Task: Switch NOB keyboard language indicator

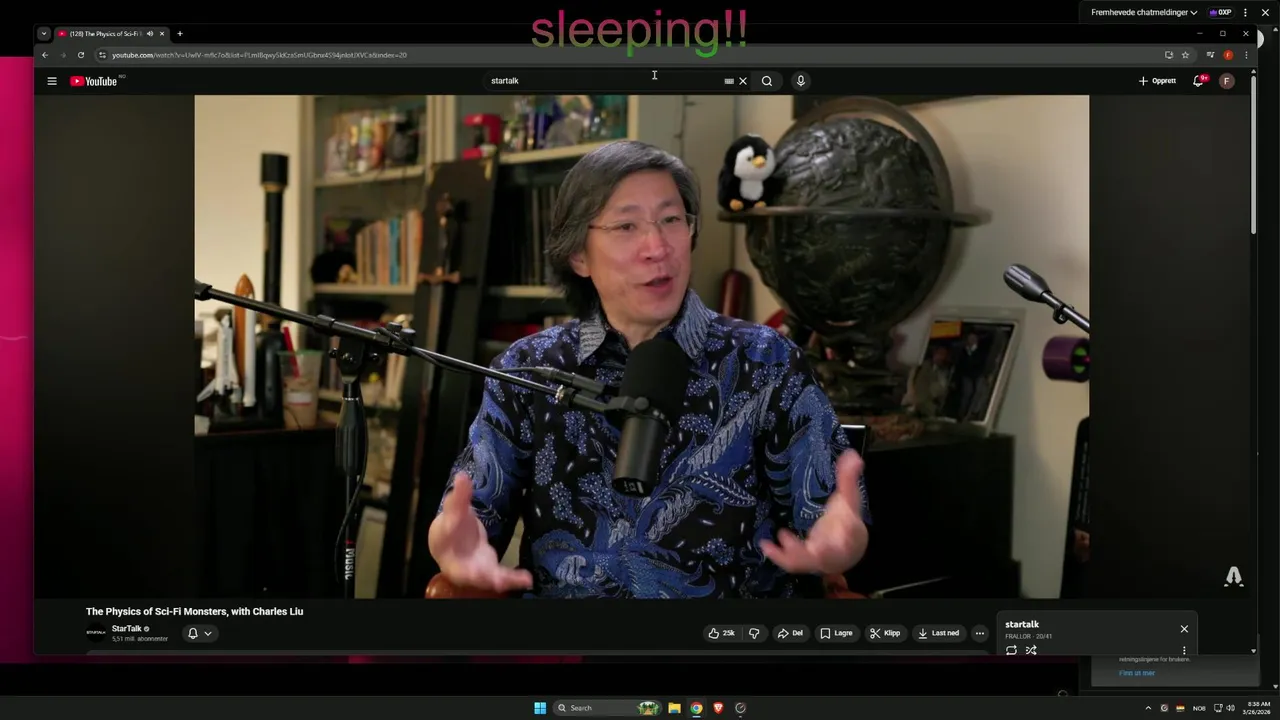Action: pos(1199,708)
